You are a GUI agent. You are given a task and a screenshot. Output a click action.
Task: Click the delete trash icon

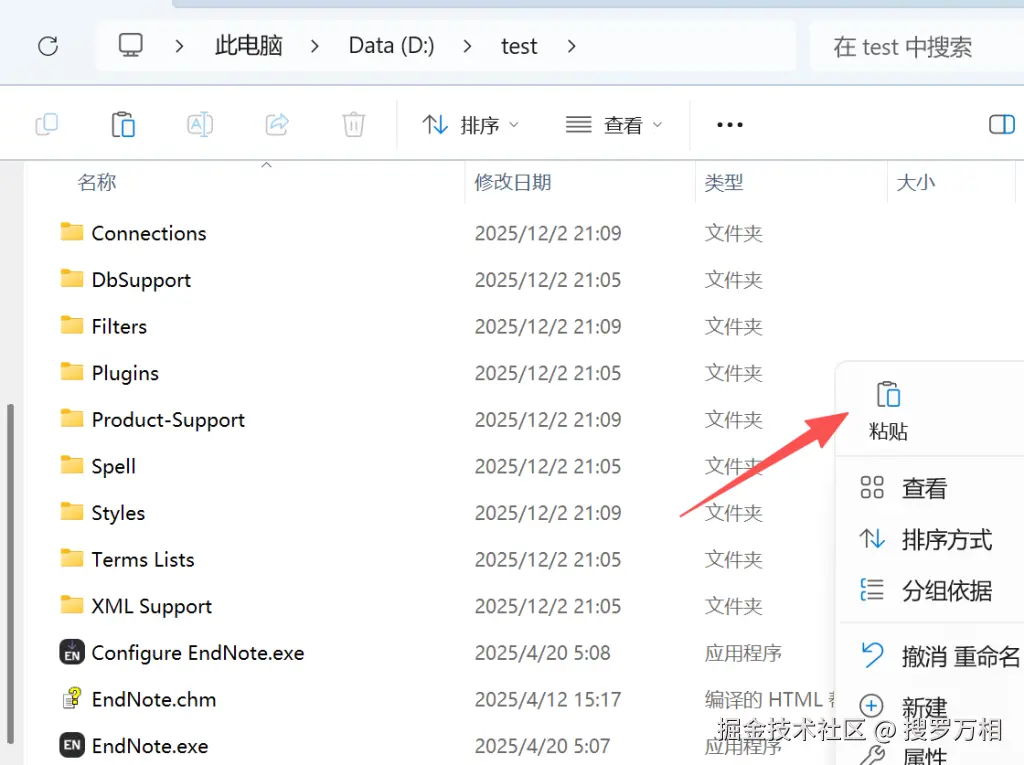tap(353, 124)
